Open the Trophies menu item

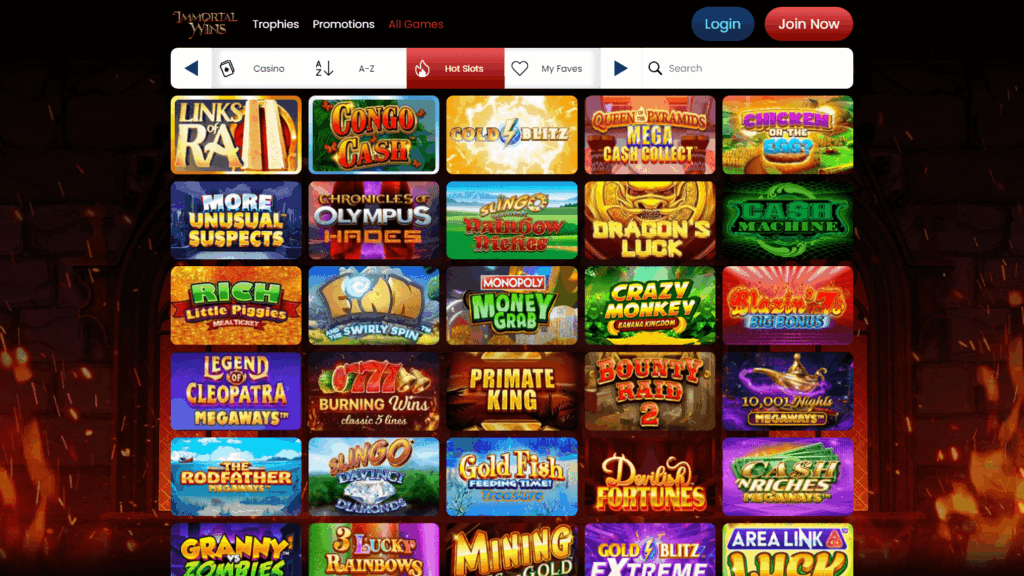[276, 24]
